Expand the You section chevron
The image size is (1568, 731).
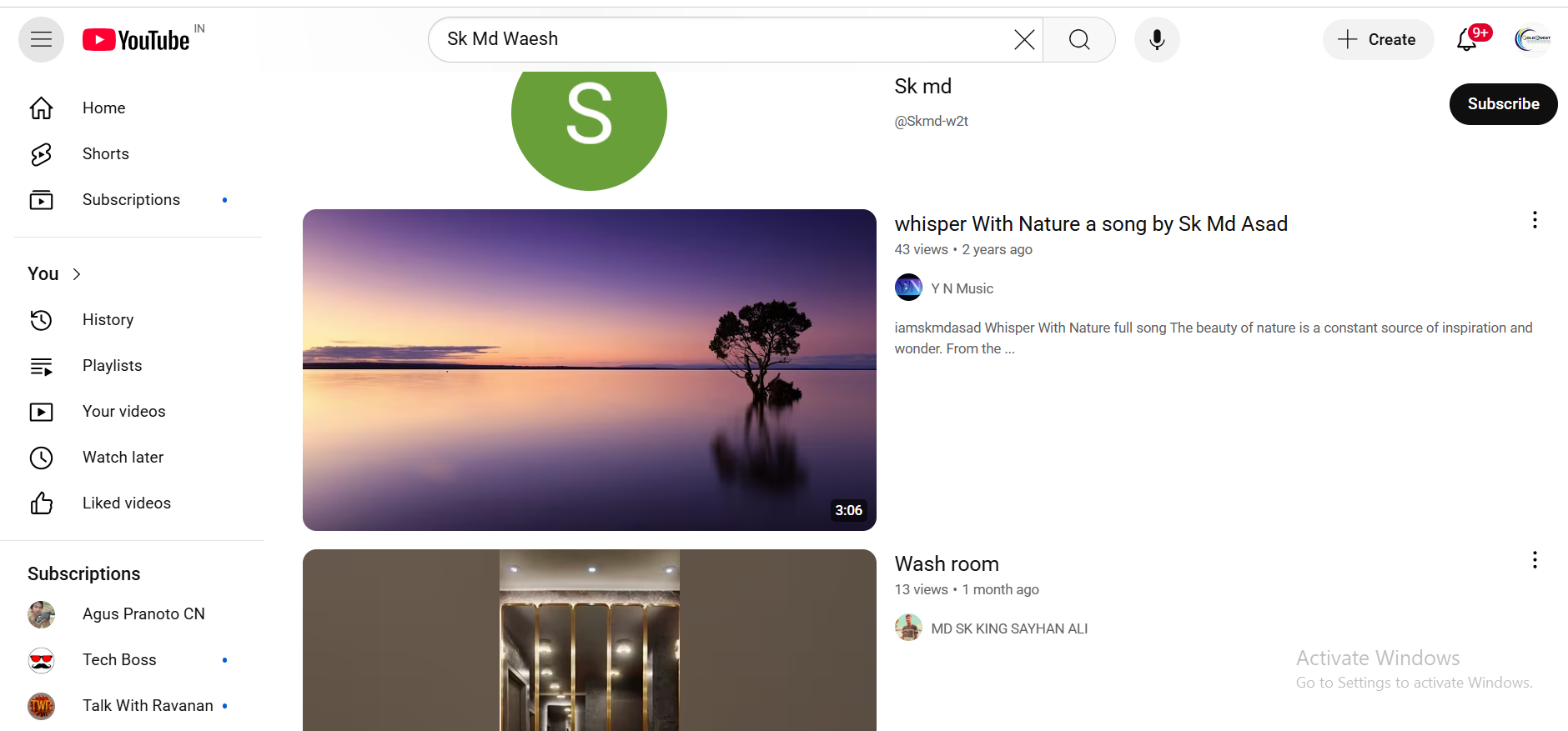tap(77, 274)
